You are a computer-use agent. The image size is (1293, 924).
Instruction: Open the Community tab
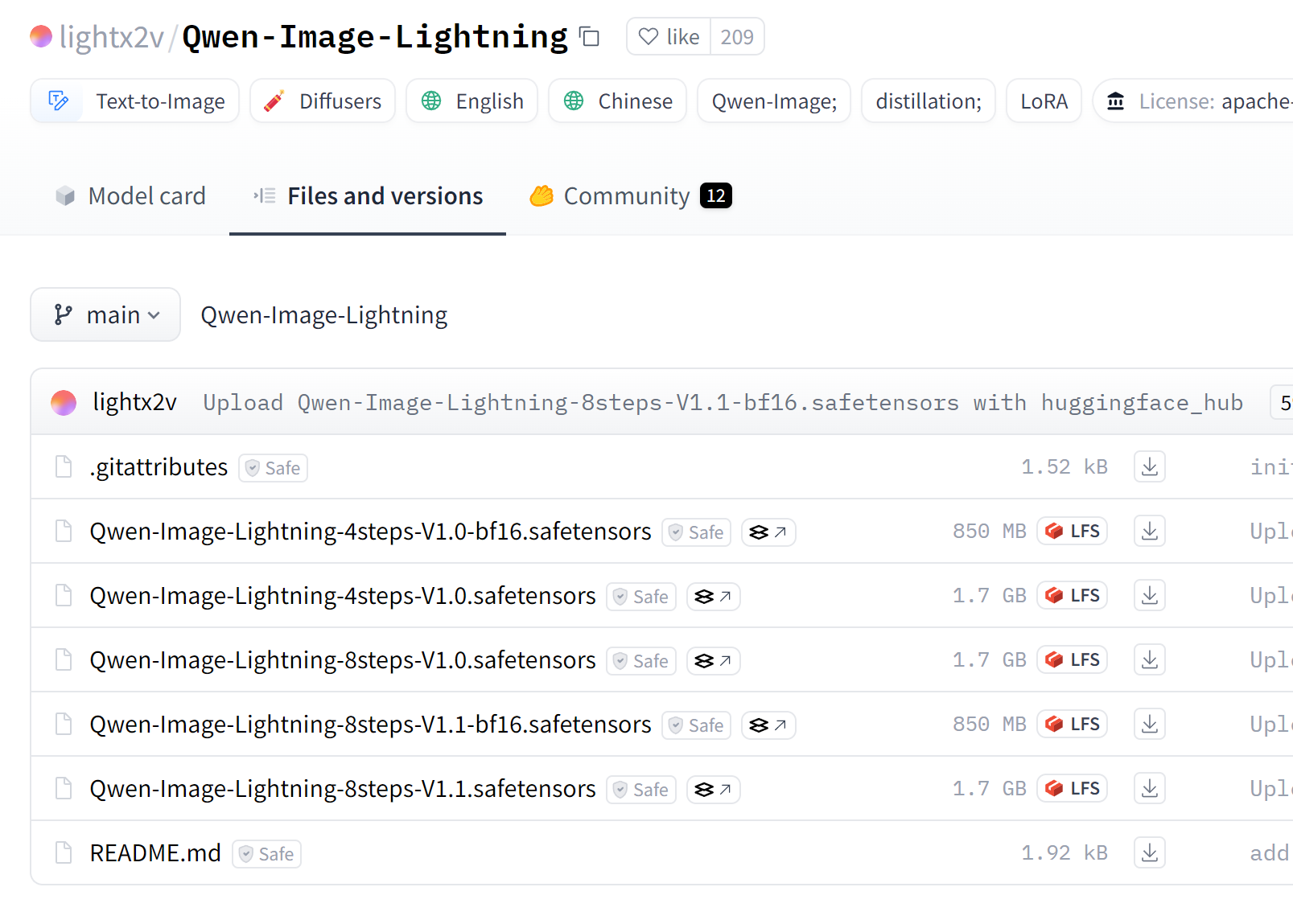[x=630, y=196]
